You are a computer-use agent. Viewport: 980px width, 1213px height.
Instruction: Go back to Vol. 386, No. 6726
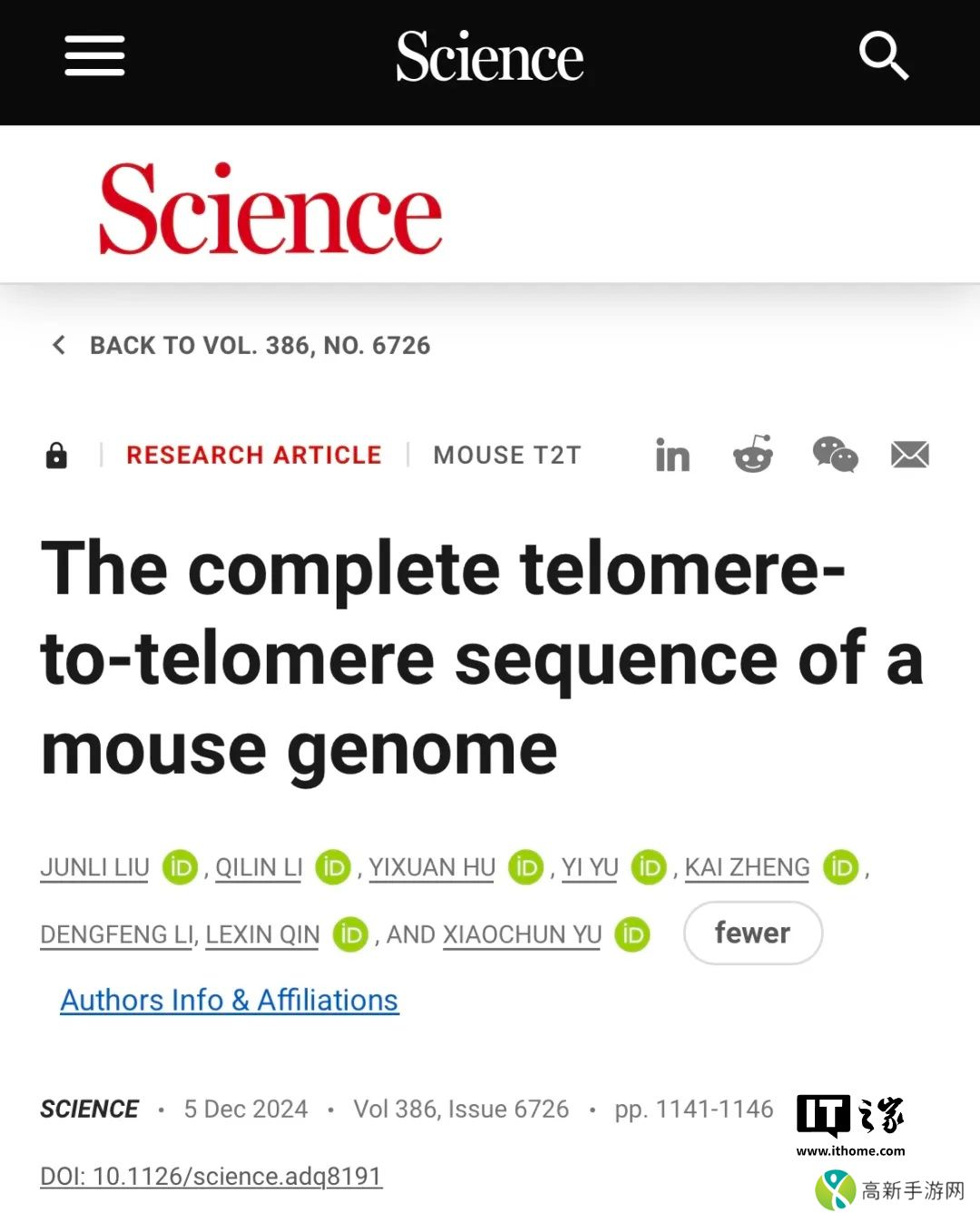[x=243, y=346]
